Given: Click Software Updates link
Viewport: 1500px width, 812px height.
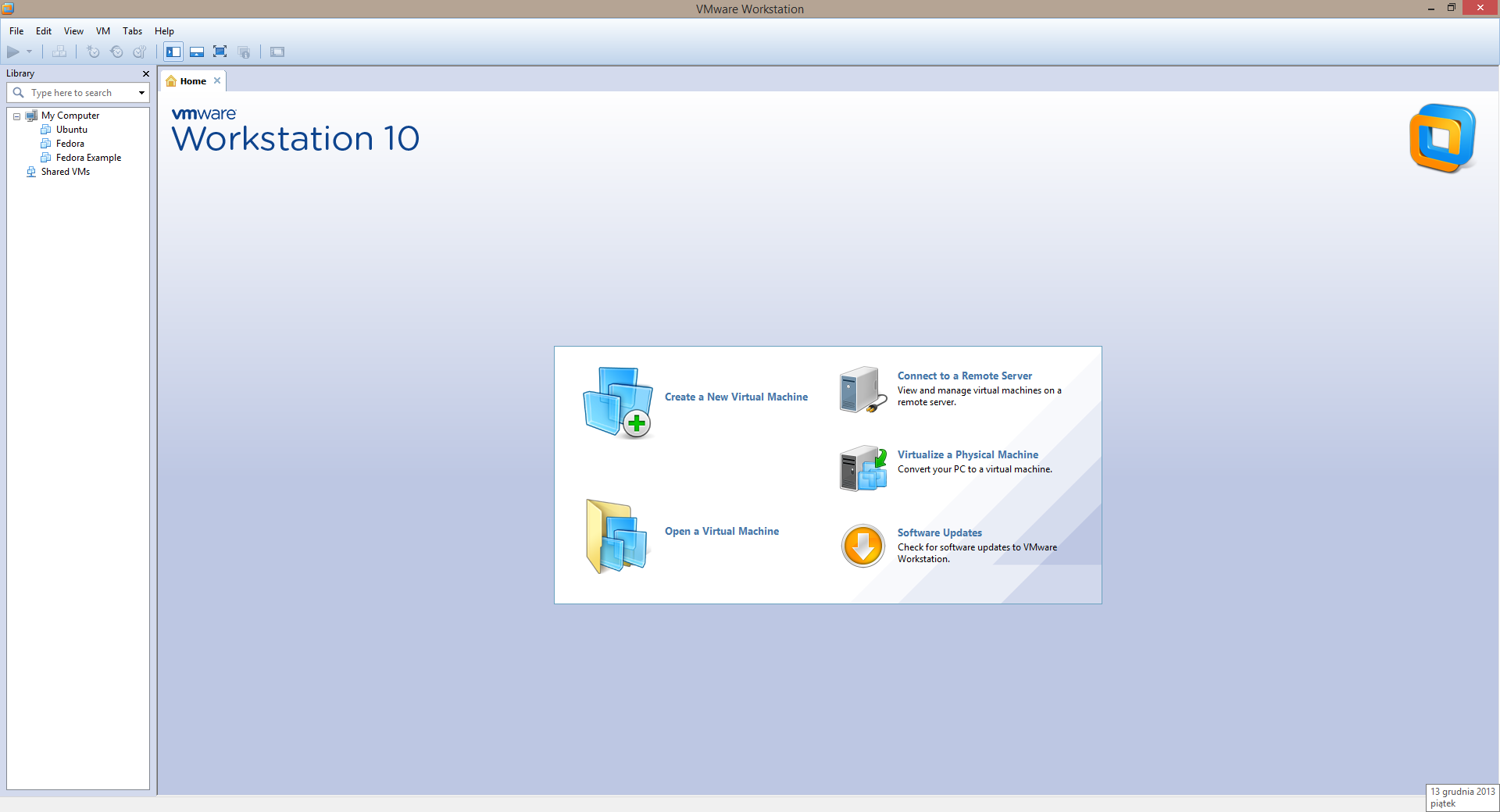Looking at the screenshot, I should (940, 532).
